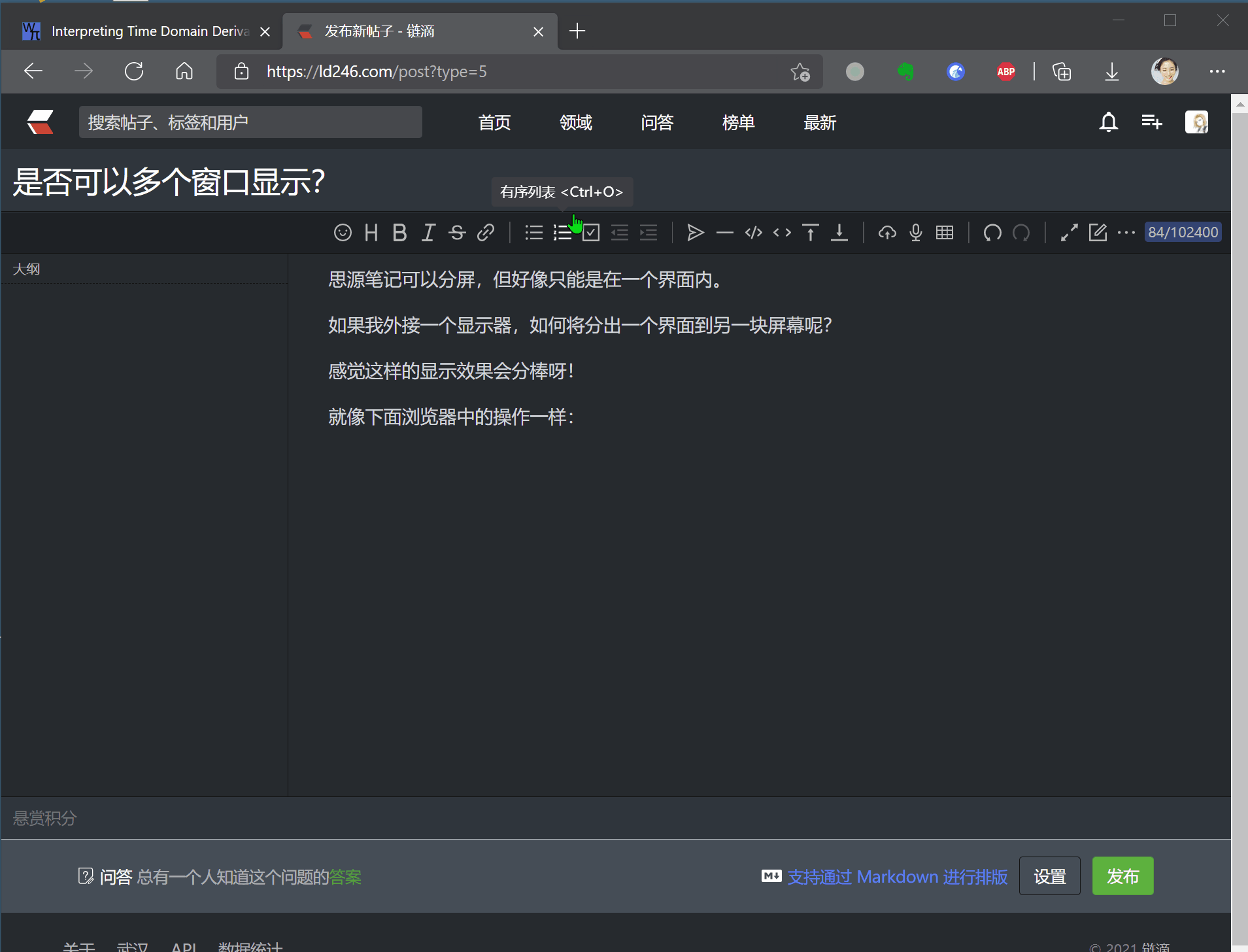
Task: Insert a table into the post
Action: (x=945, y=232)
